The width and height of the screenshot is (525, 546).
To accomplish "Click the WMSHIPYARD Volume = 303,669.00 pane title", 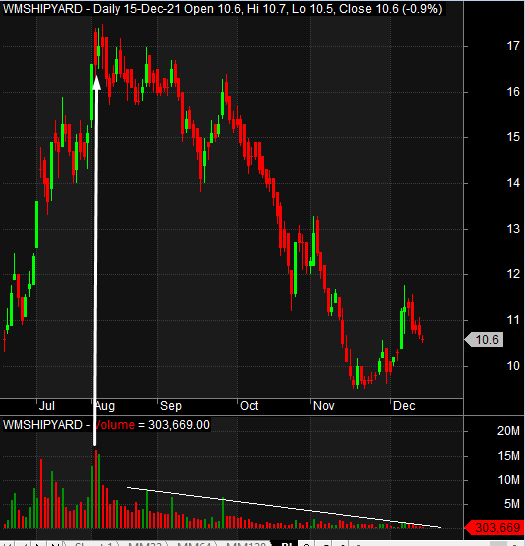I will (106, 425).
